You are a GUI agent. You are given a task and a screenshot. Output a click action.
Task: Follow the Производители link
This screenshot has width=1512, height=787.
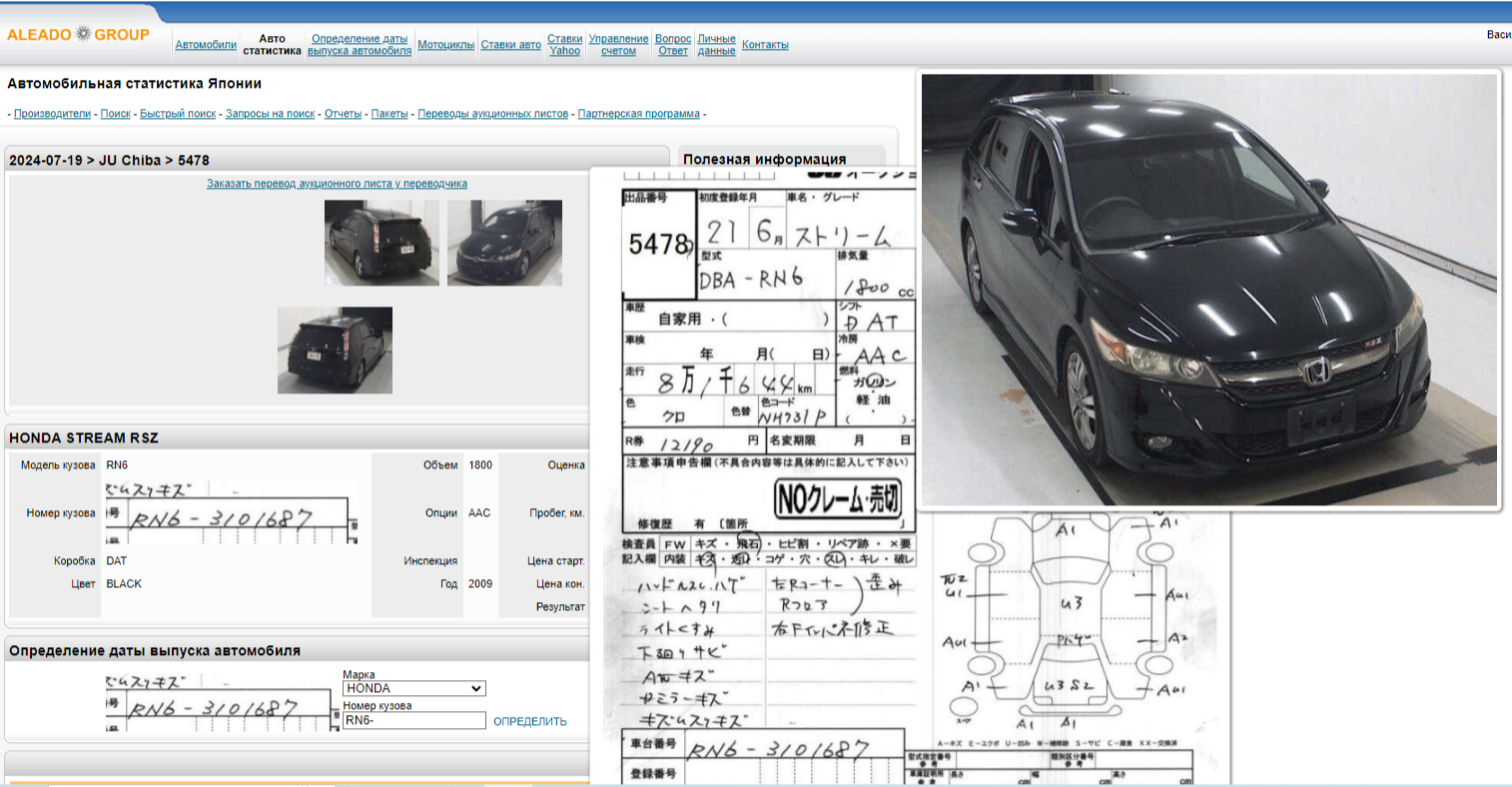pos(52,114)
